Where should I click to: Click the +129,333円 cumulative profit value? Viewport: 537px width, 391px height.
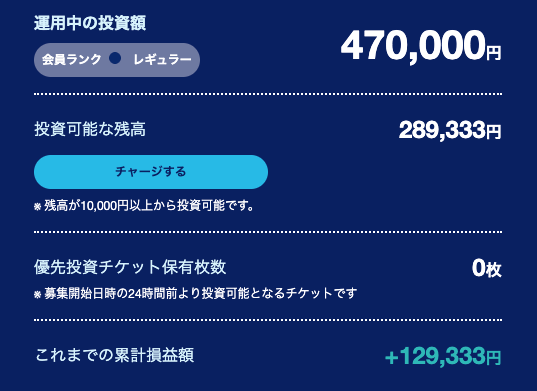click(443, 356)
